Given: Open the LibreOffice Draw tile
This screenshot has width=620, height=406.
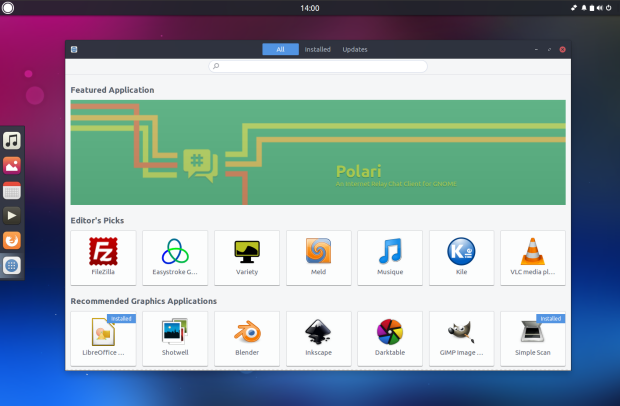Looking at the screenshot, I should (103, 338).
